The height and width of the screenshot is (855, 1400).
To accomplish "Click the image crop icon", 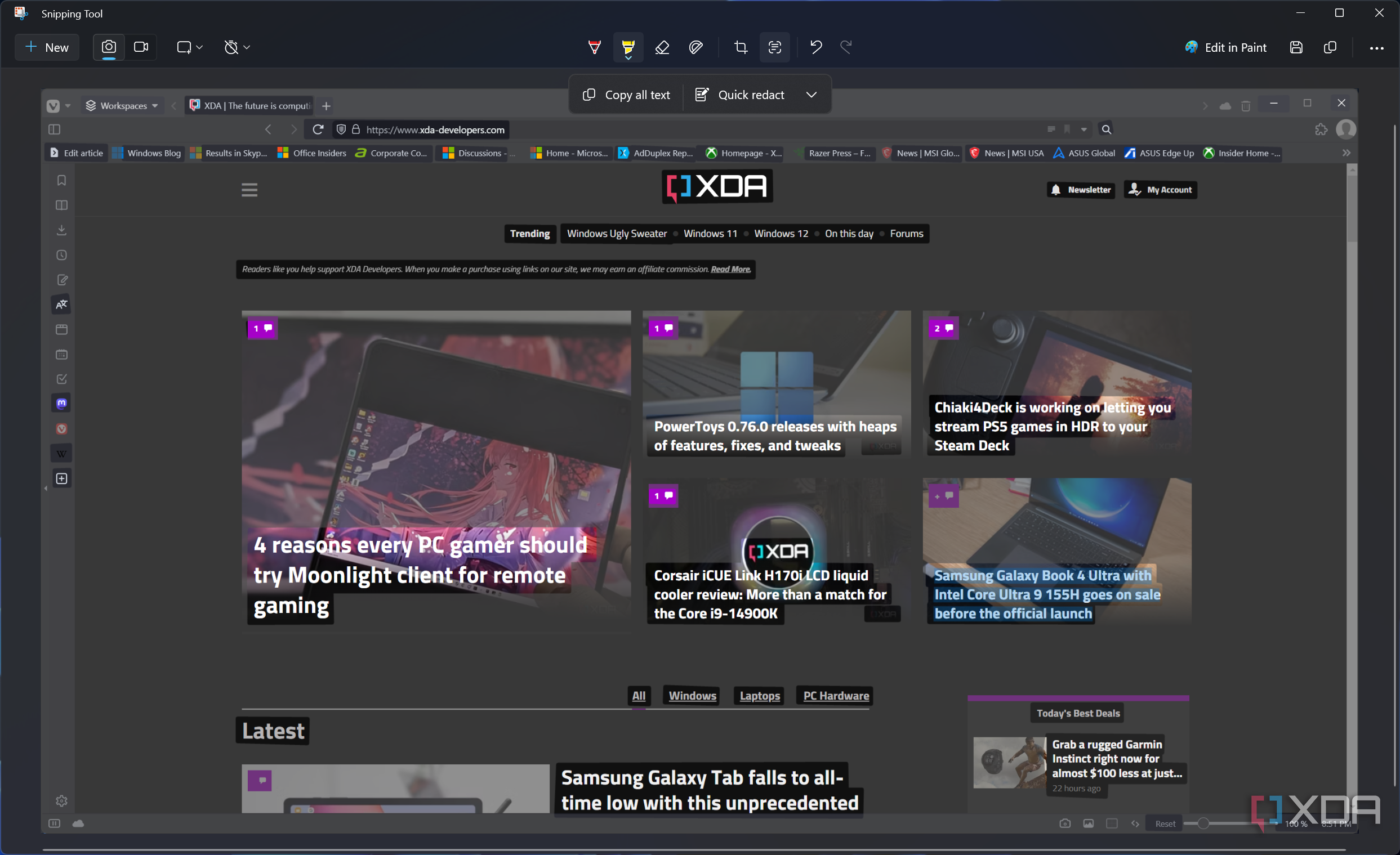I will click(x=741, y=47).
